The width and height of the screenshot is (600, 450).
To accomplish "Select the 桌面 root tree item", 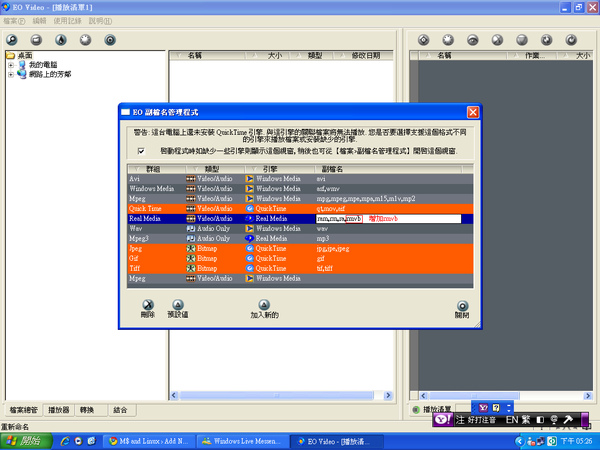I will 25,55.
